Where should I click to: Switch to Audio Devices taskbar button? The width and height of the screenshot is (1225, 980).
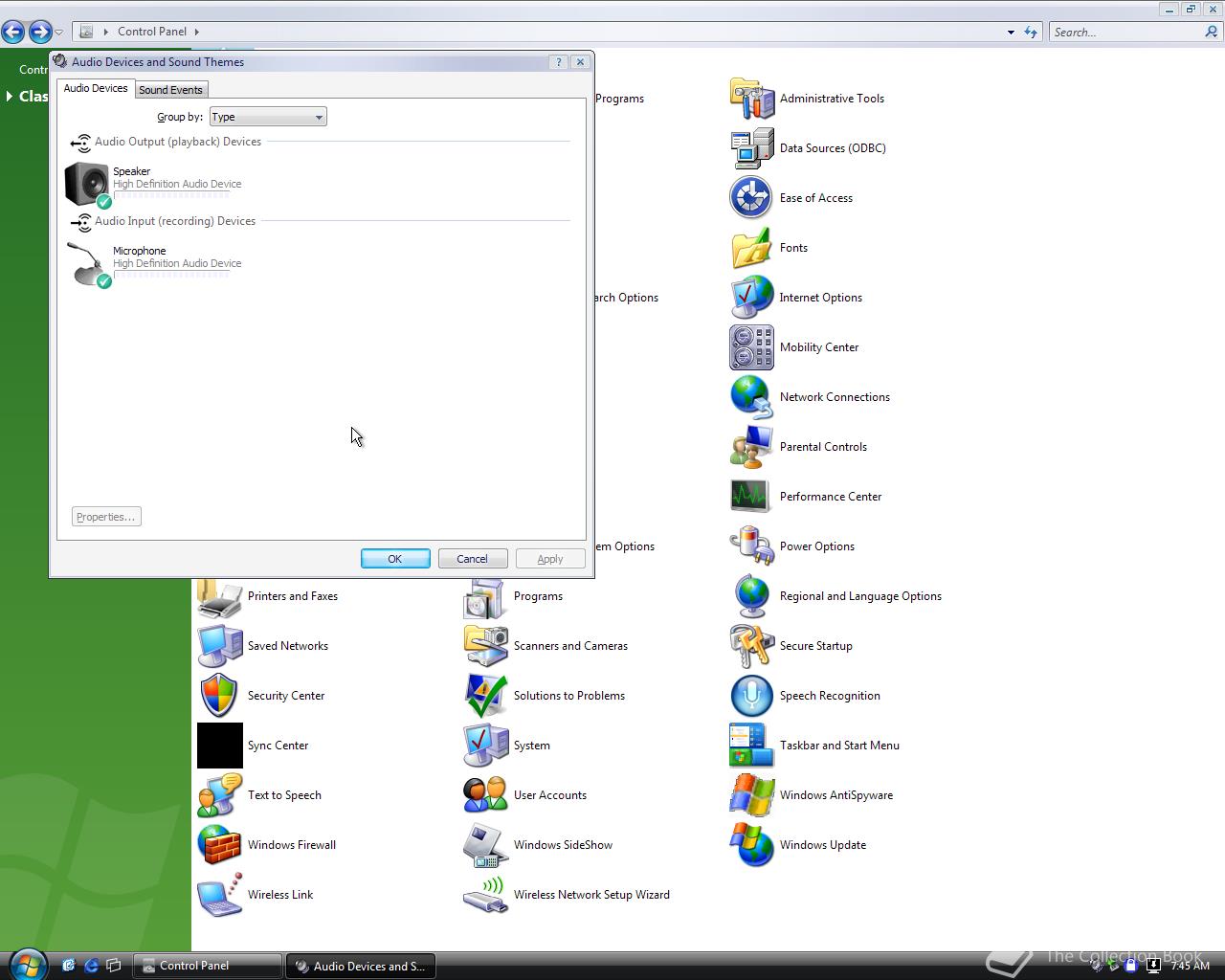coord(360,966)
